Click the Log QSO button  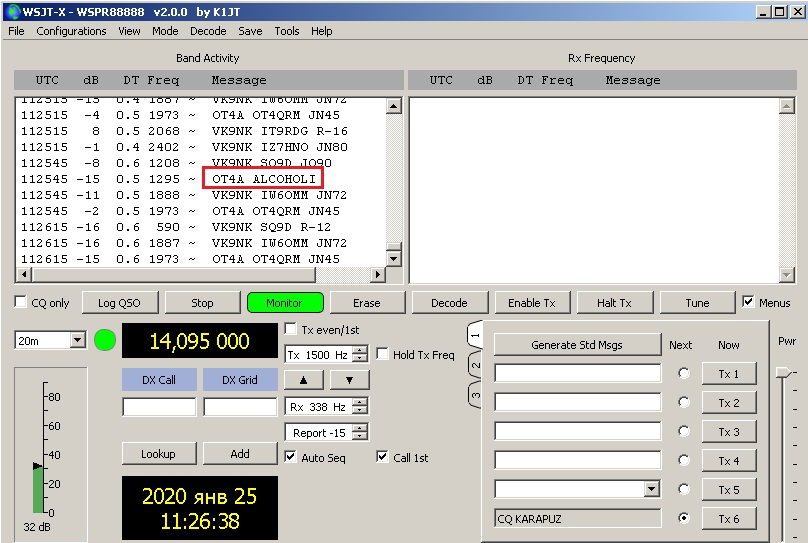[x=119, y=303]
